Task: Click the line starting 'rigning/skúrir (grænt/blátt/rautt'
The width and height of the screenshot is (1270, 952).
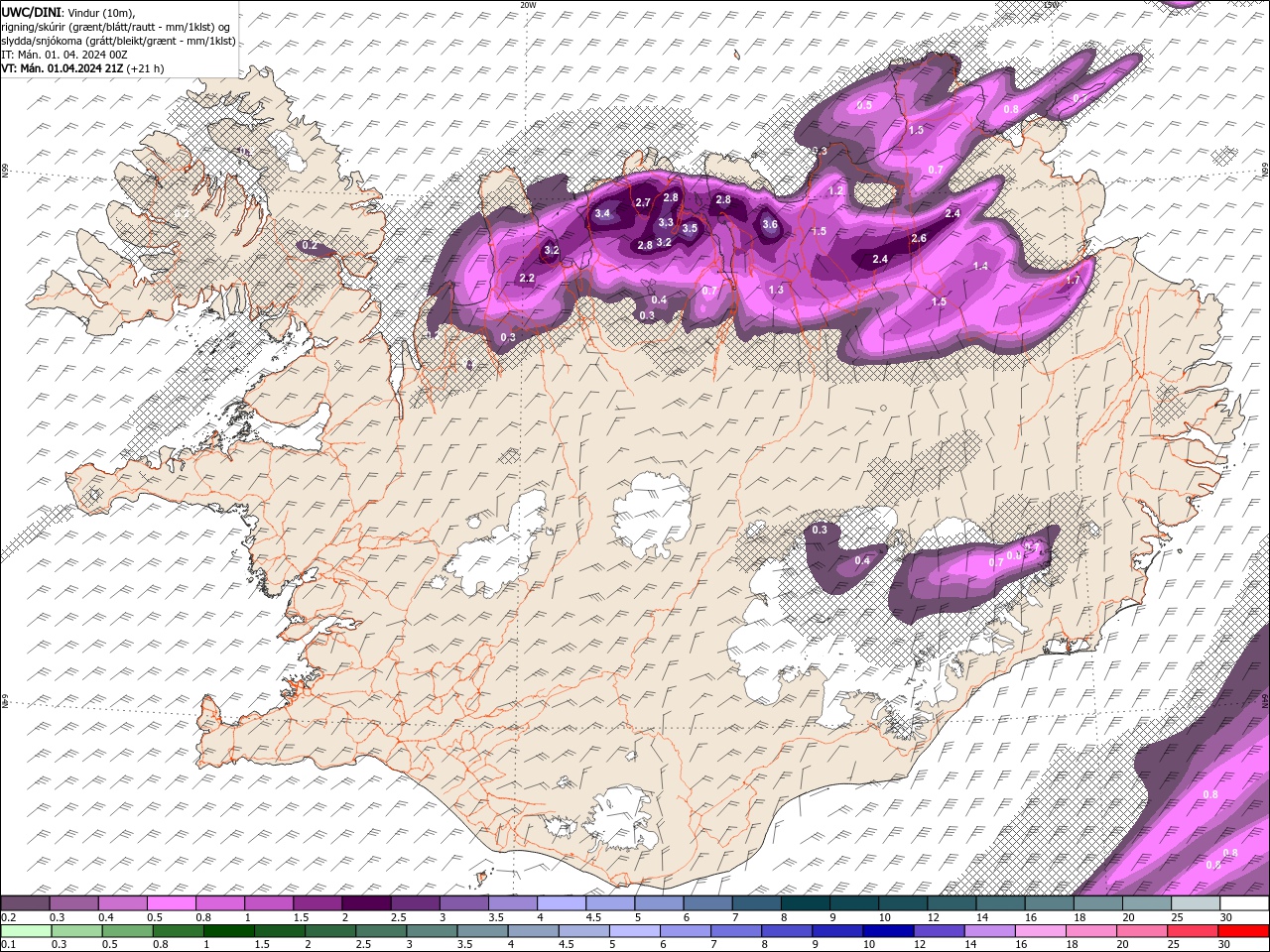Action: pyautogui.click(x=117, y=26)
